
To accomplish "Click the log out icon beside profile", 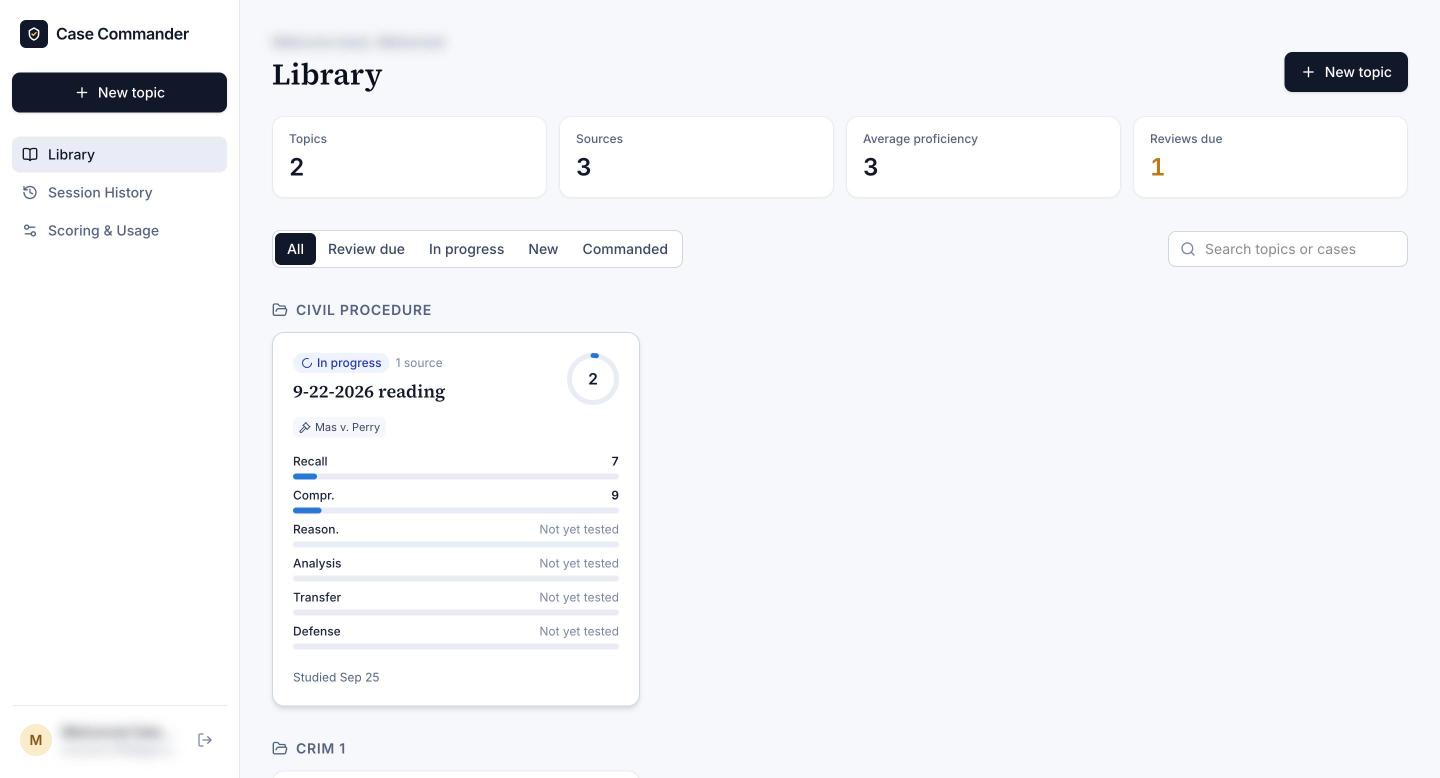I will tap(205, 740).
